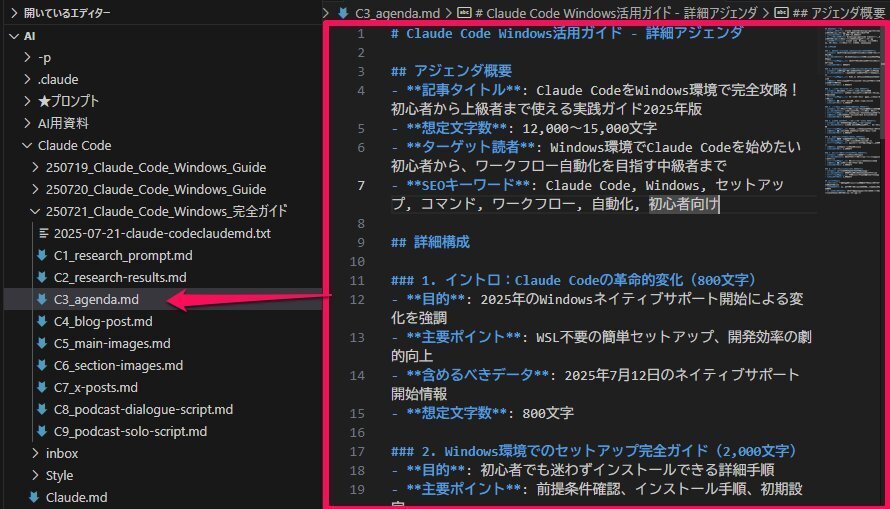Click the markdown icon beside C1_research_prompt.md
This screenshot has width=890, height=509.
41,255
